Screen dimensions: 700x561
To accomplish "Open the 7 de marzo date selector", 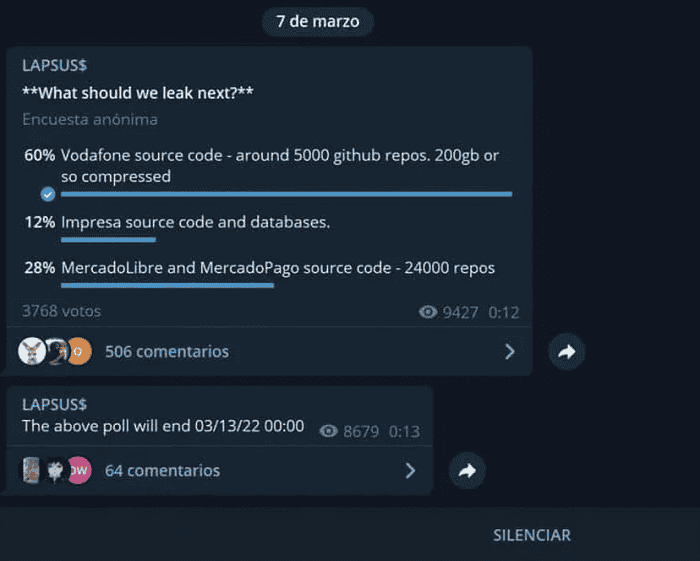I will click(x=318, y=21).
